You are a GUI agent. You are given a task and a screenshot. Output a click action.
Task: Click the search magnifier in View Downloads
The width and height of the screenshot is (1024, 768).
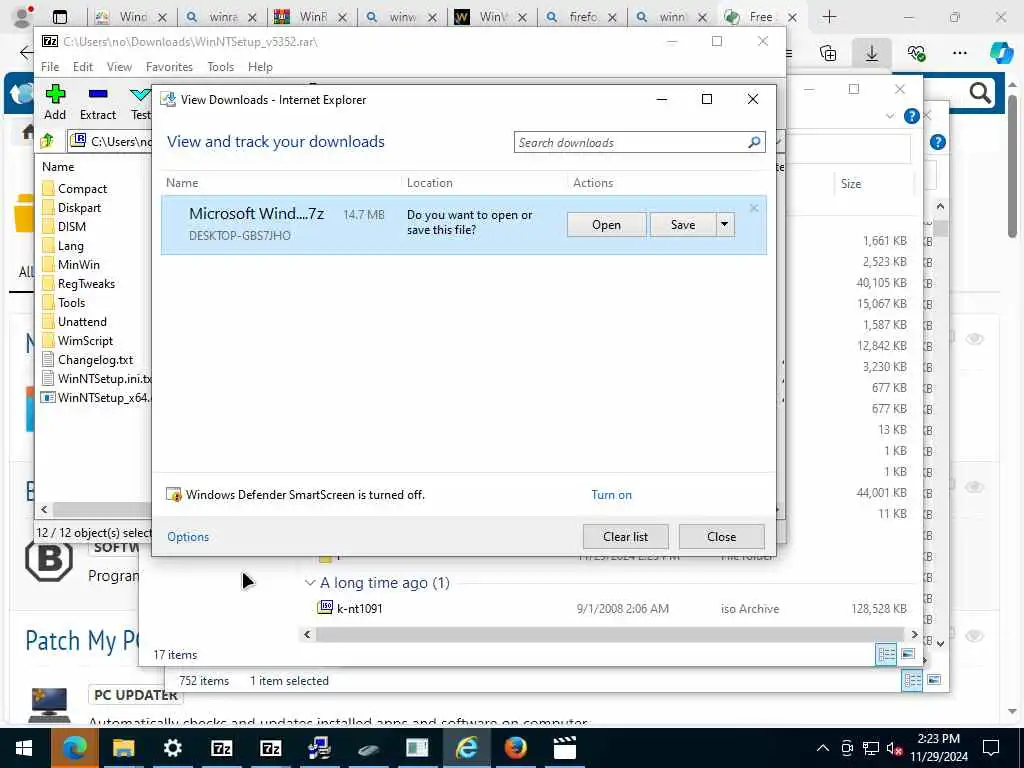pyautogui.click(x=754, y=142)
